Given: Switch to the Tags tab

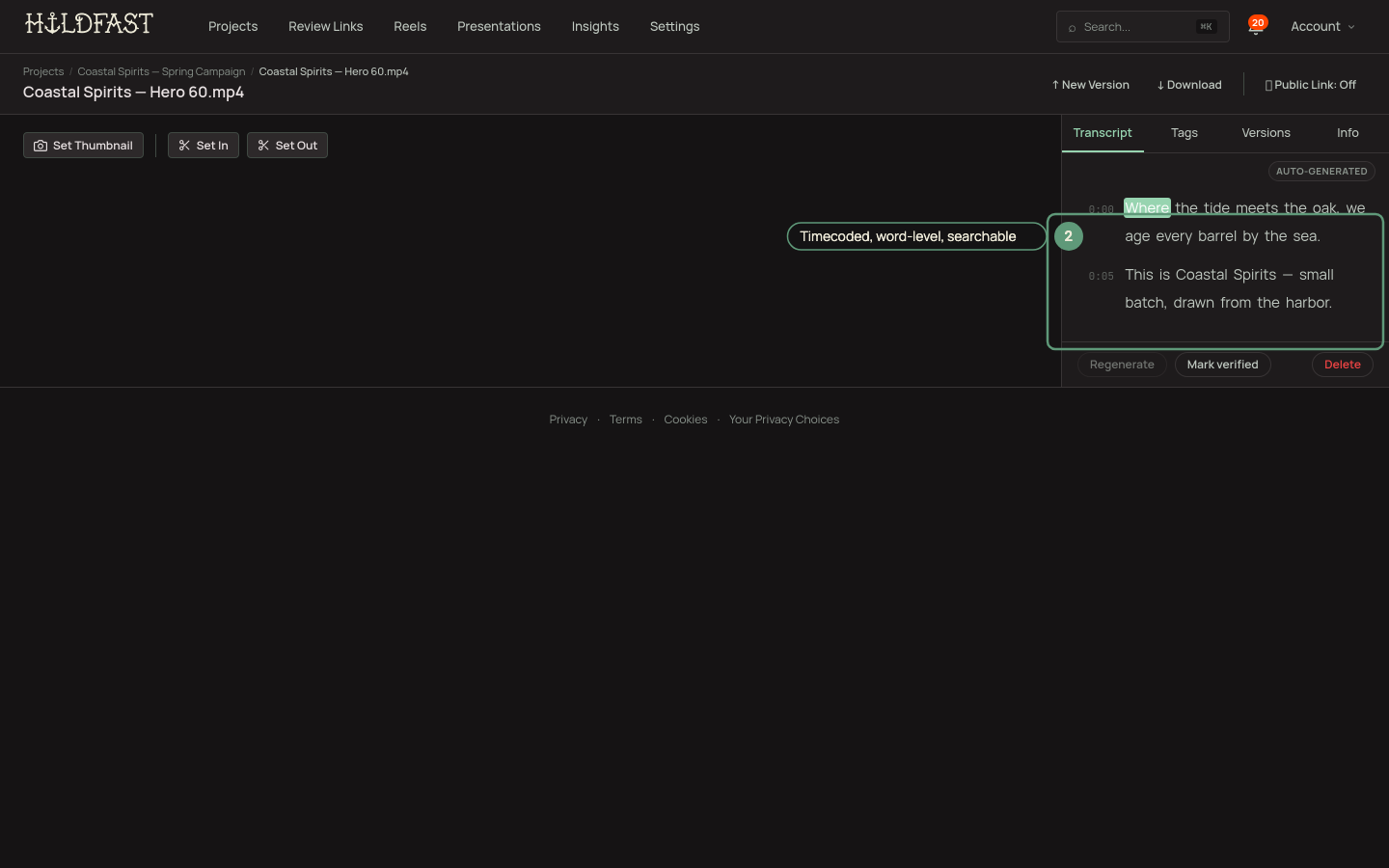Looking at the screenshot, I should coord(1184,133).
